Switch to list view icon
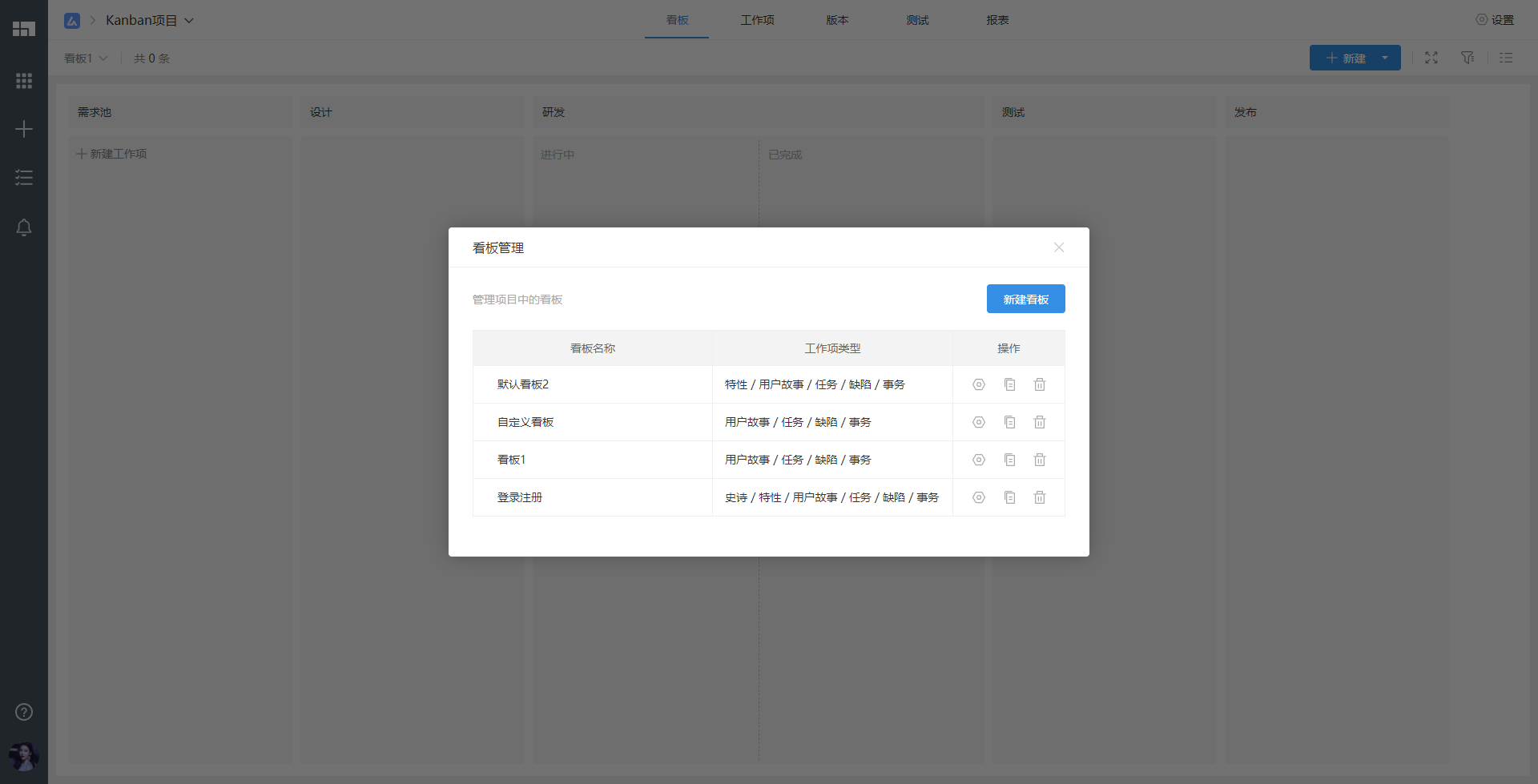1538x784 pixels. pos(1506,58)
